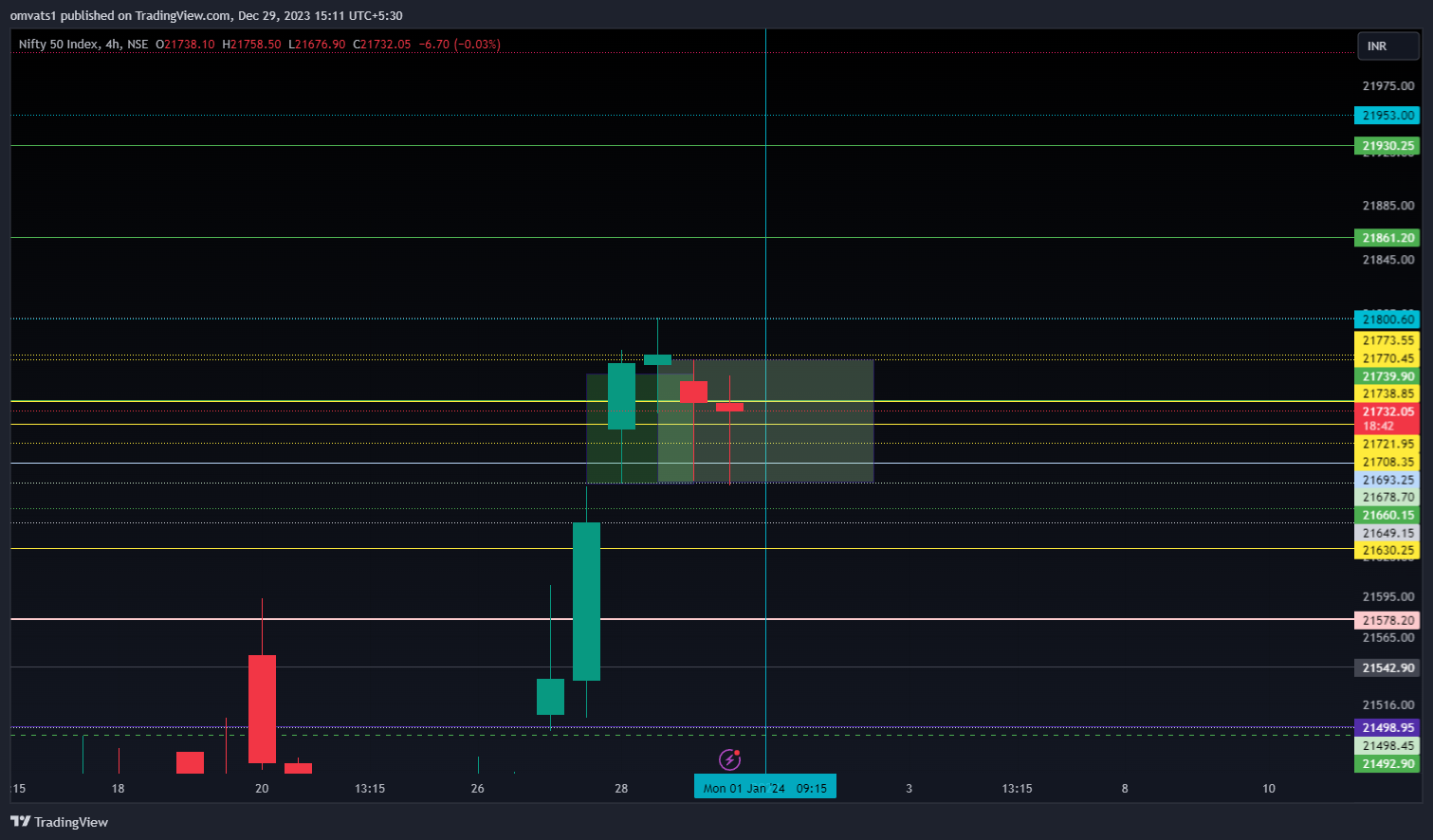
Task: Click the 21845.00 price scale value
Action: [1387, 260]
